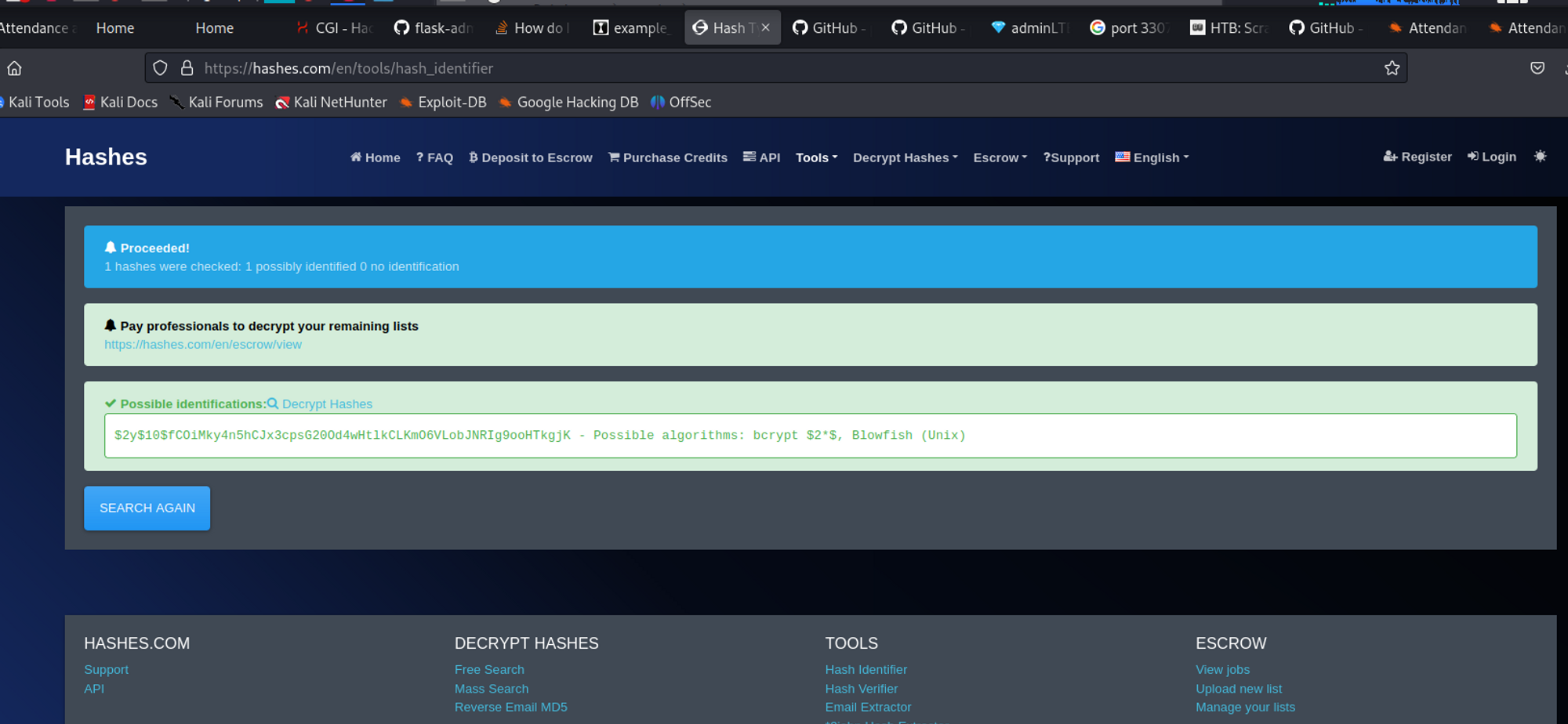This screenshot has width=1568, height=724.
Task: Open the hashes.com/en/escrow/view link
Action: 203,344
